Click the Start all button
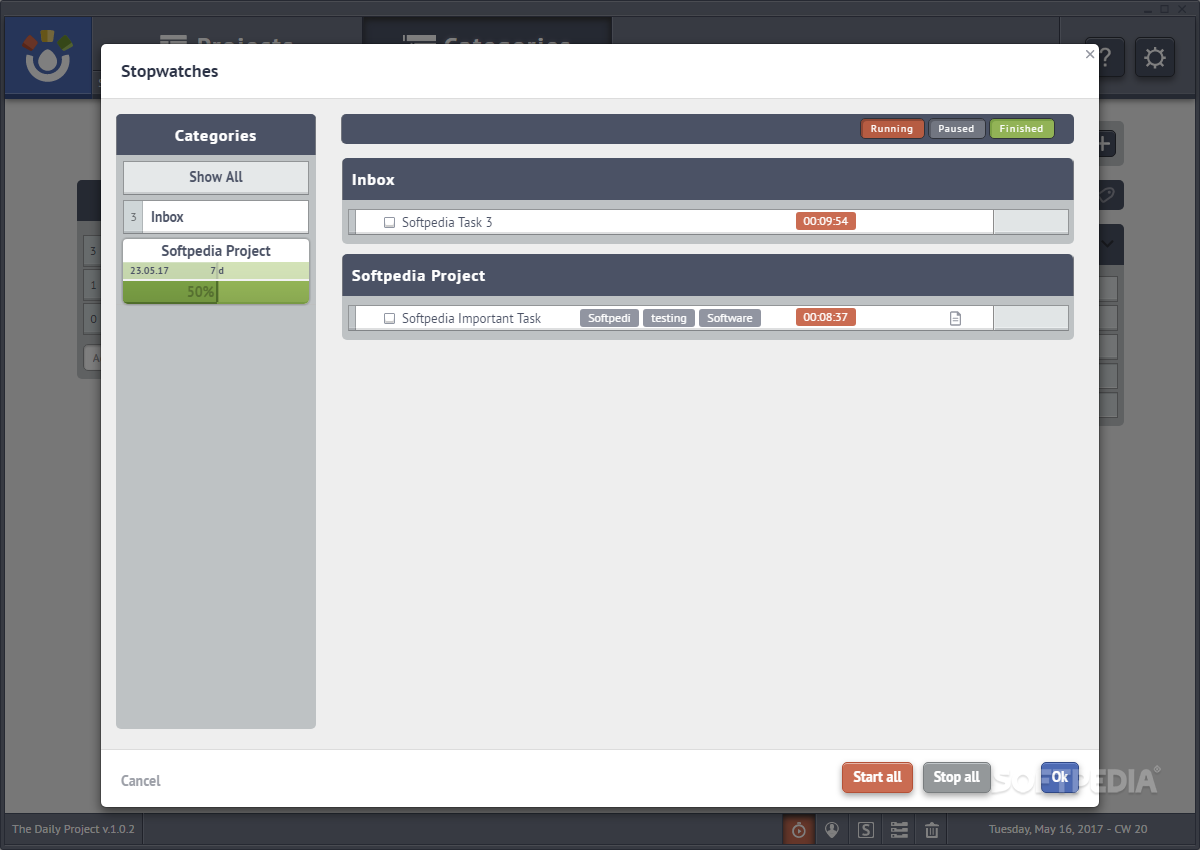 coord(877,777)
